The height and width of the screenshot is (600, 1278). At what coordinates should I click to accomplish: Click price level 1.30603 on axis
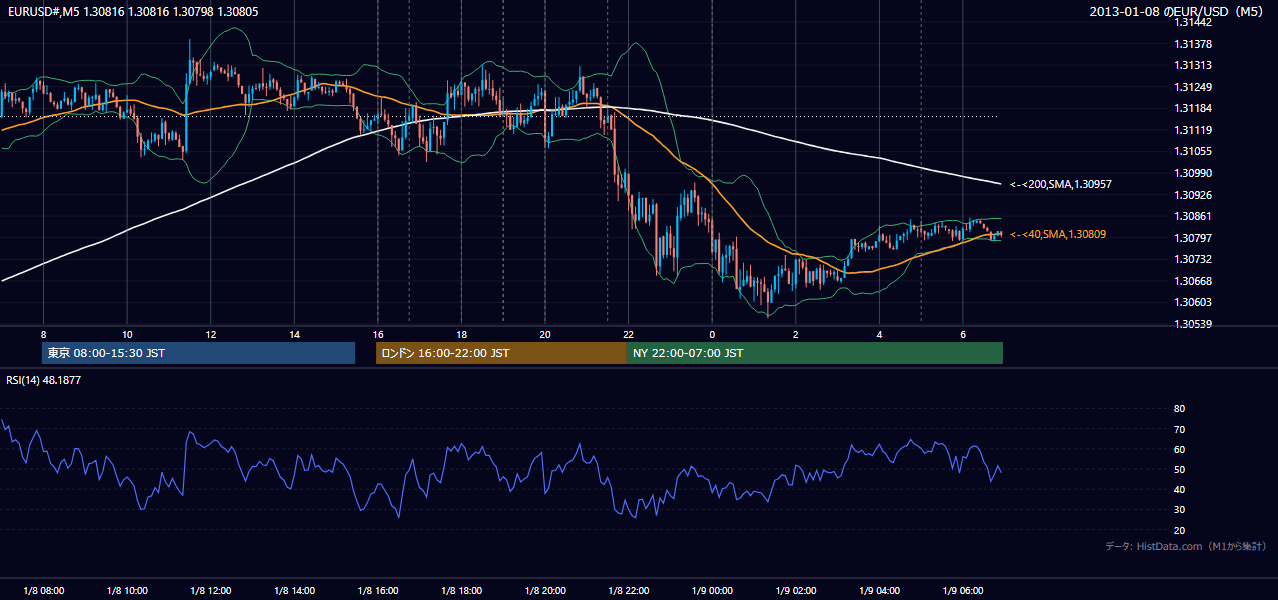(1194, 302)
